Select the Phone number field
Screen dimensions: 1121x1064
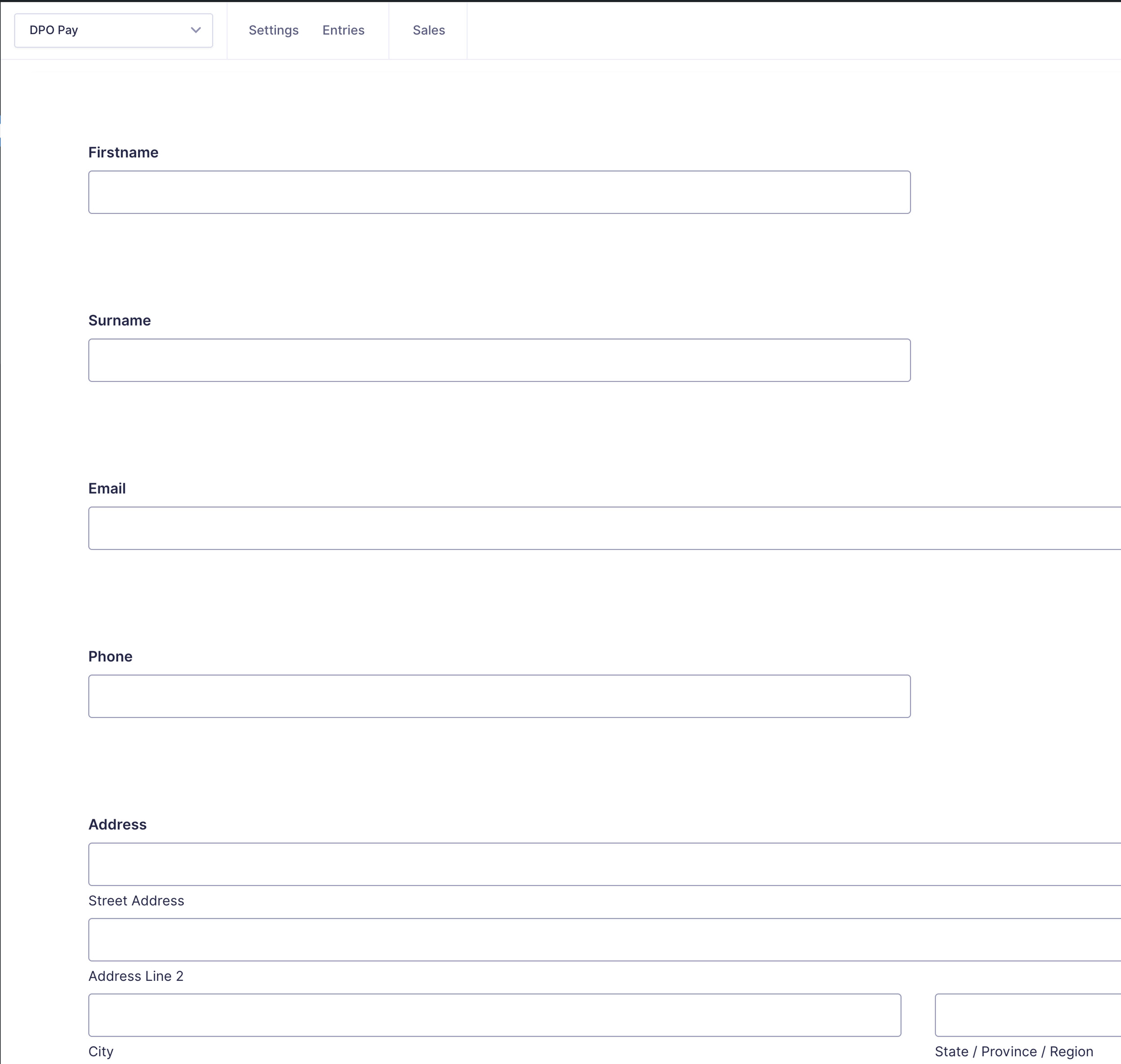point(499,696)
